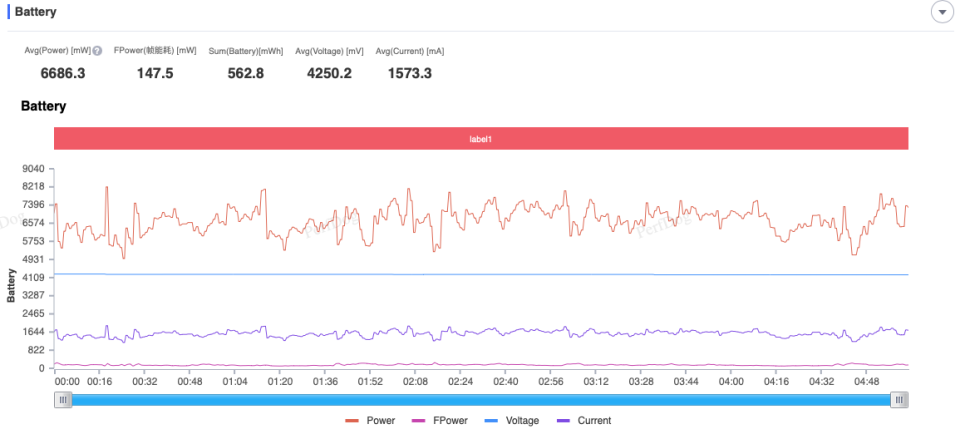Click the Avg(Voltage) value 4250.2
This screenshot has width=960, height=434.
coord(329,74)
